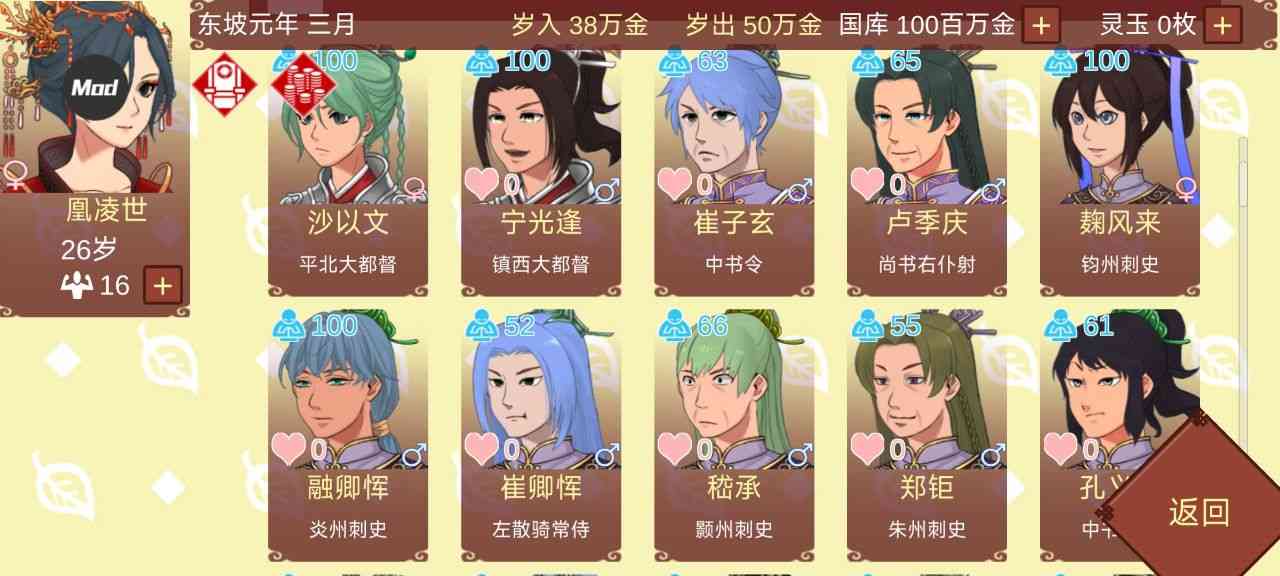The height and width of the screenshot is (576, 1280).
Task: Click the red seat diamond icon
Action: tap(219, 82)
